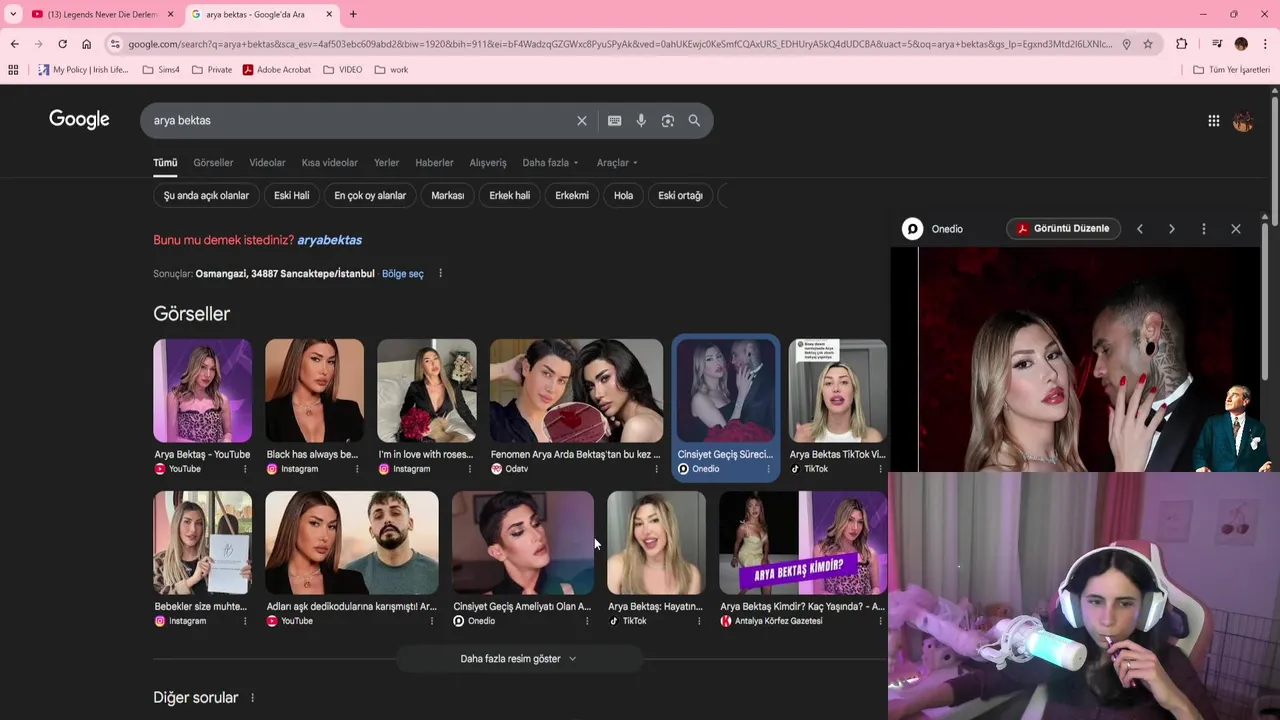Apply the Erkek hali filter chip
1280x720 pixels.
coord(509,196)
